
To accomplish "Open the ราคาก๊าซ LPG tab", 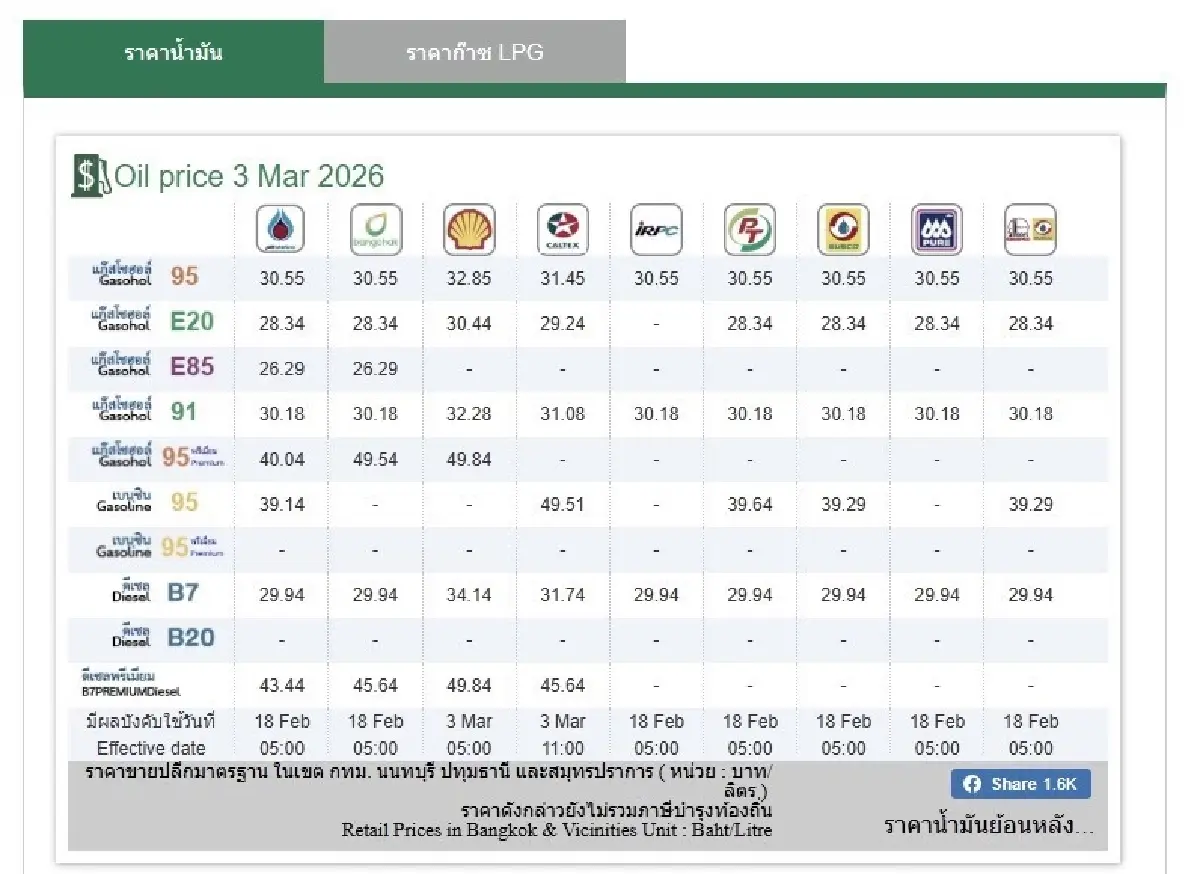I will coord(475,52).
